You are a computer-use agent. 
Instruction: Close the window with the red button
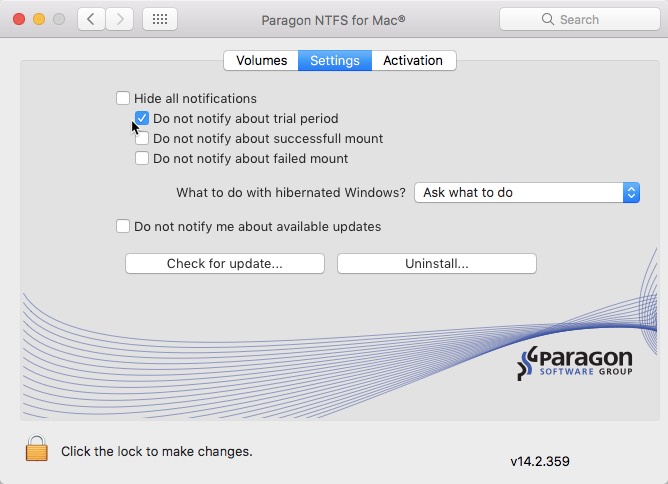19,19
